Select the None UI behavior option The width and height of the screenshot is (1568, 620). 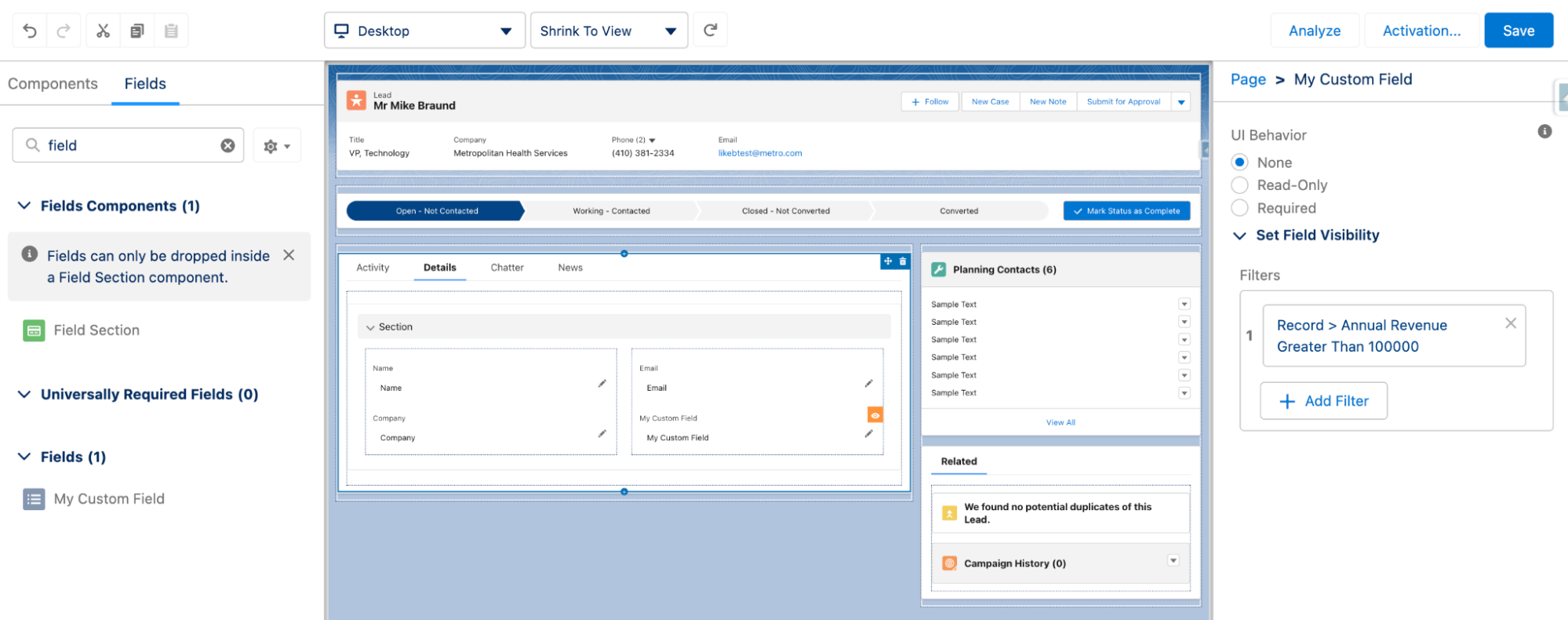(1239, 162)
